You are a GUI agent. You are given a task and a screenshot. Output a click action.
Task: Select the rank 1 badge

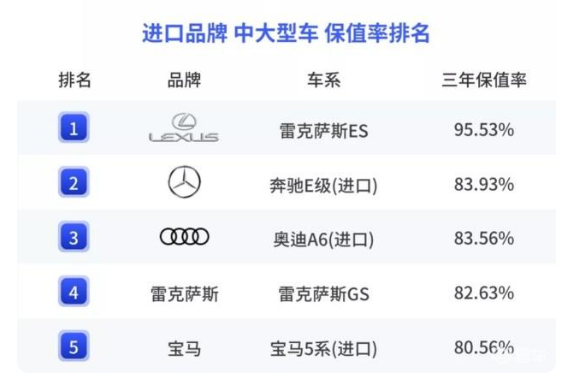(x=73, y=127)
